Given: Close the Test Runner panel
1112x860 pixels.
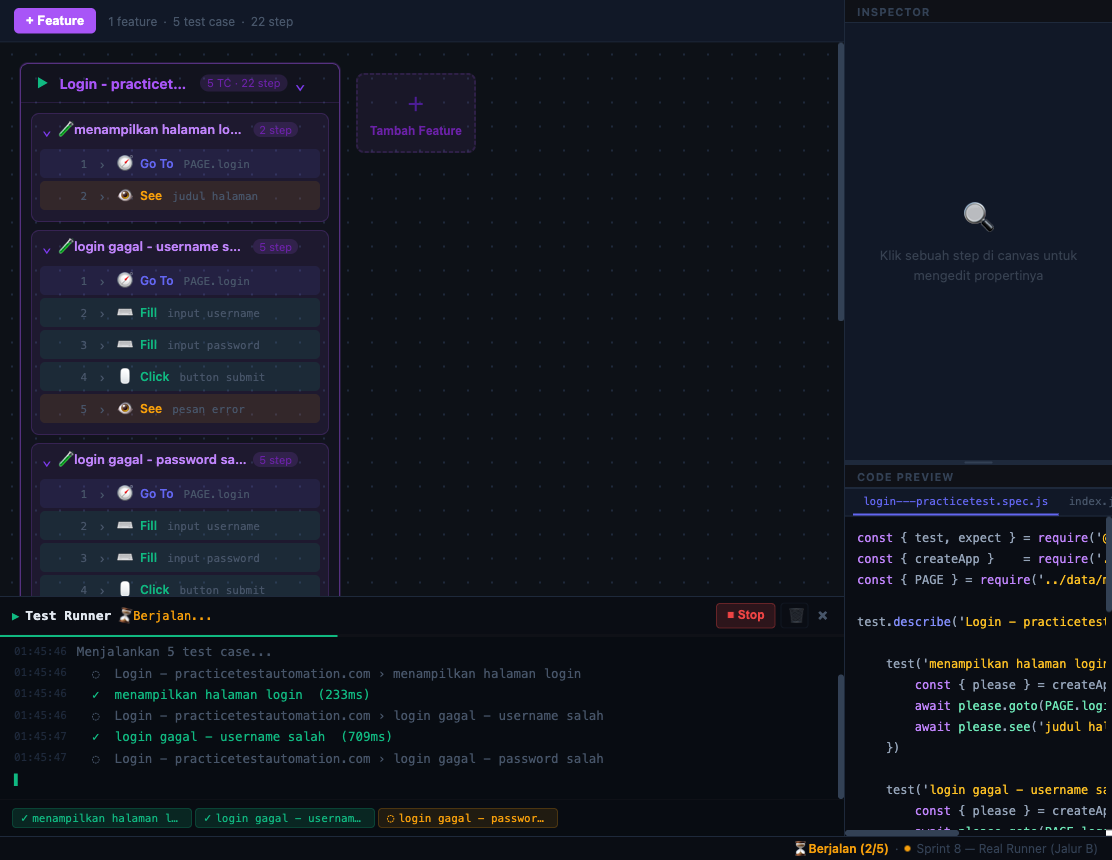Looking at the screenshot, I should (823, 615).
